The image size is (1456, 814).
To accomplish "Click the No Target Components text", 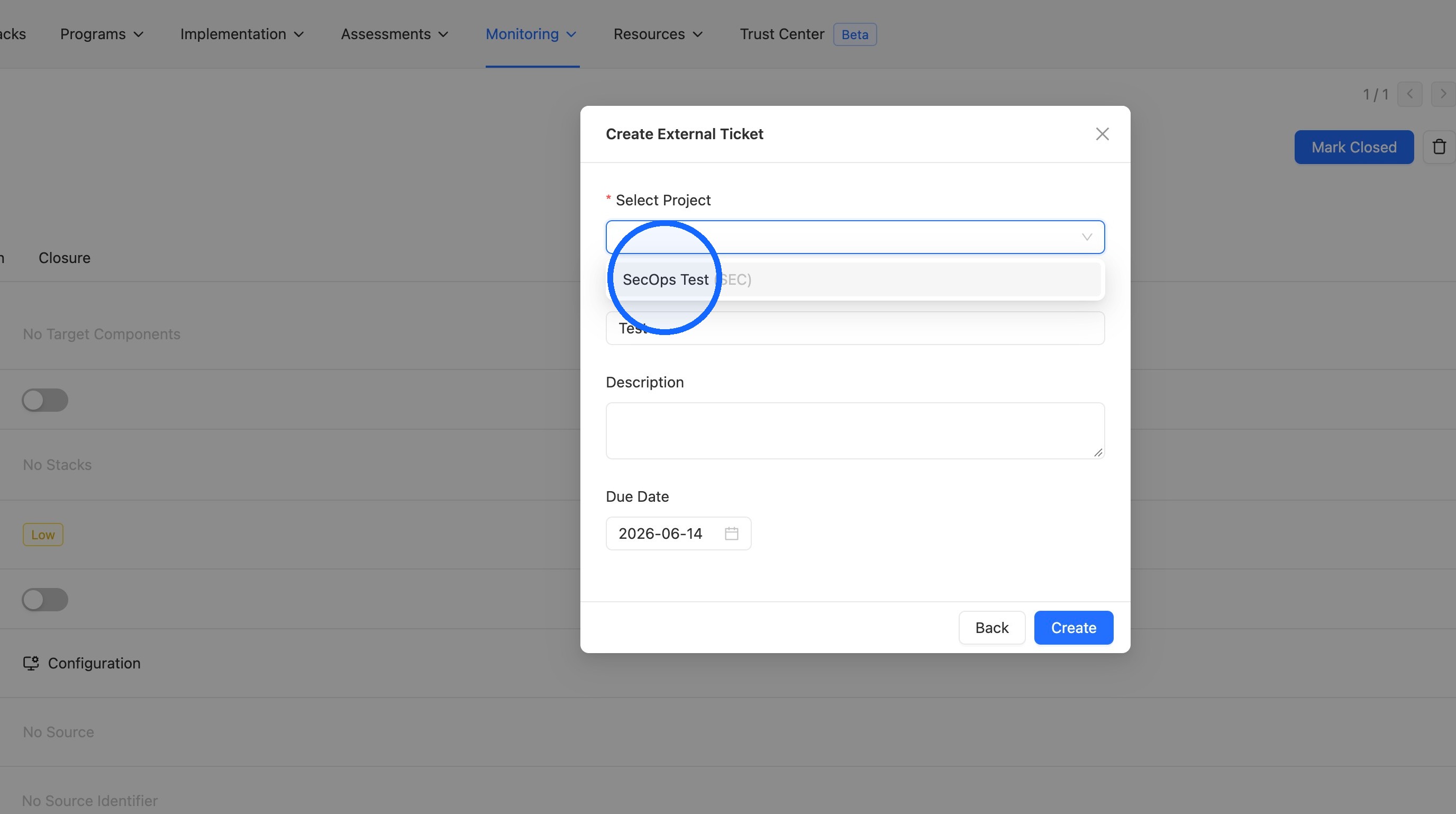I will coord(102,334).
